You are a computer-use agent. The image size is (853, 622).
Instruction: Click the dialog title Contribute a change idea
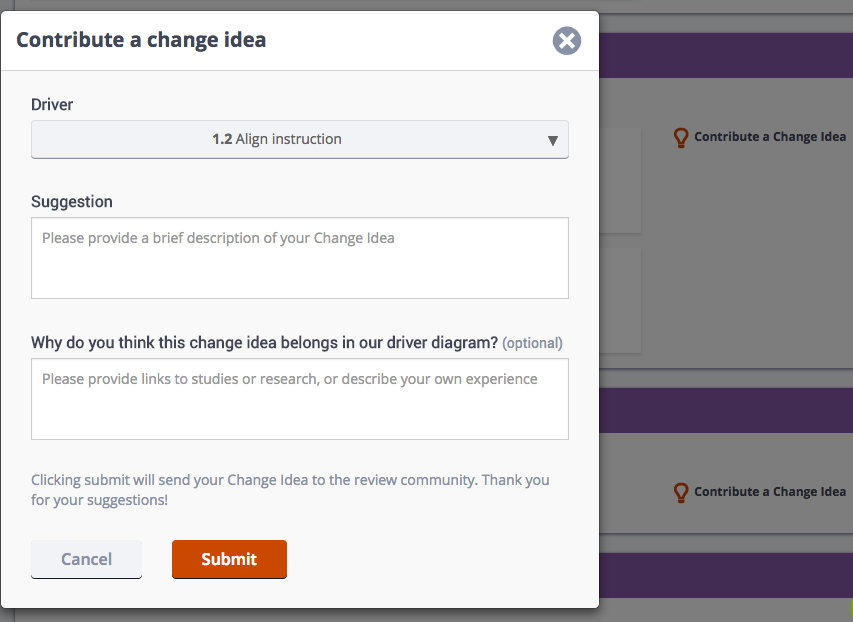[x=141, y=40]
